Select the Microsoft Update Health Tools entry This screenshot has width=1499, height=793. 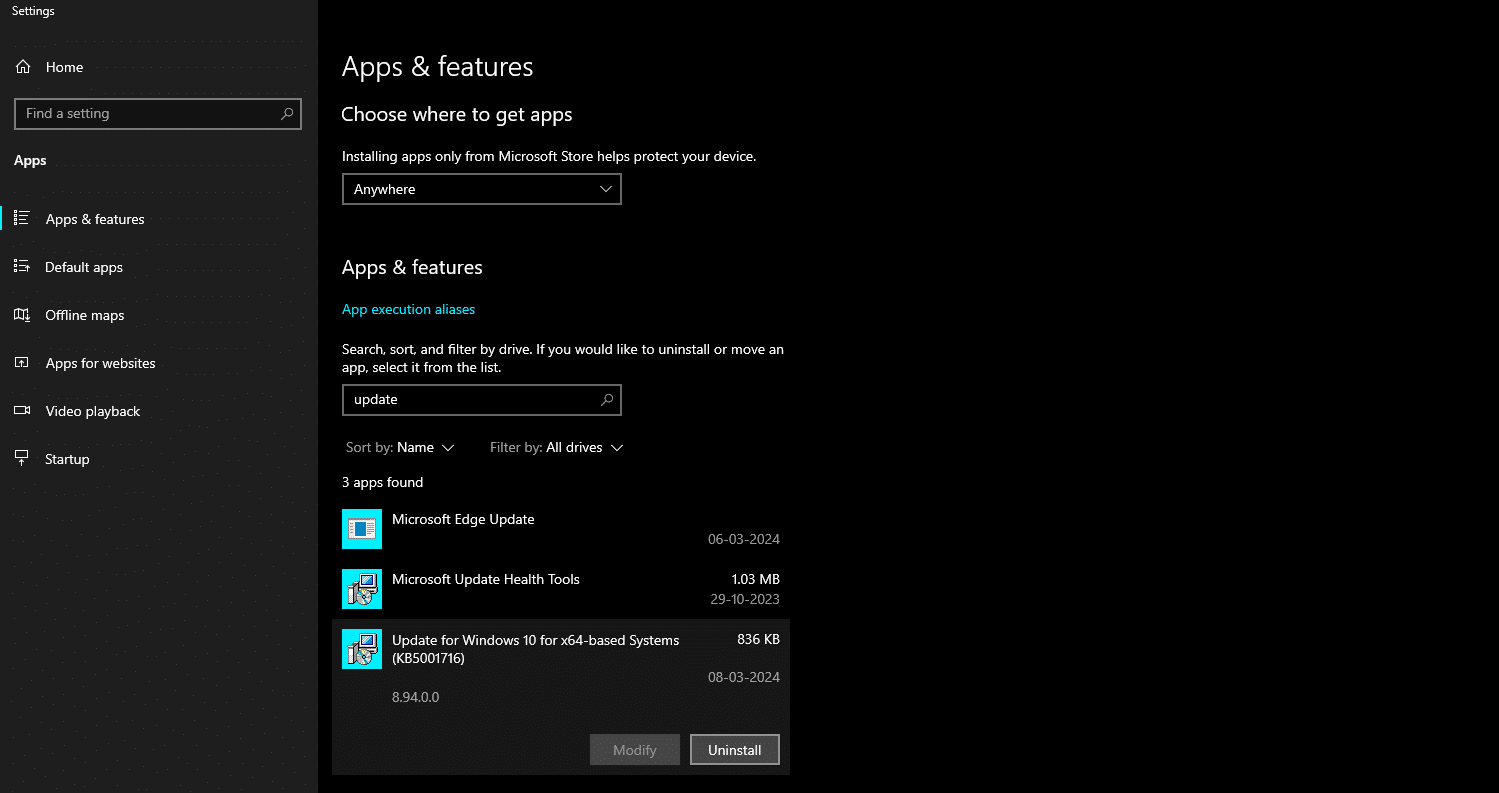561,589
